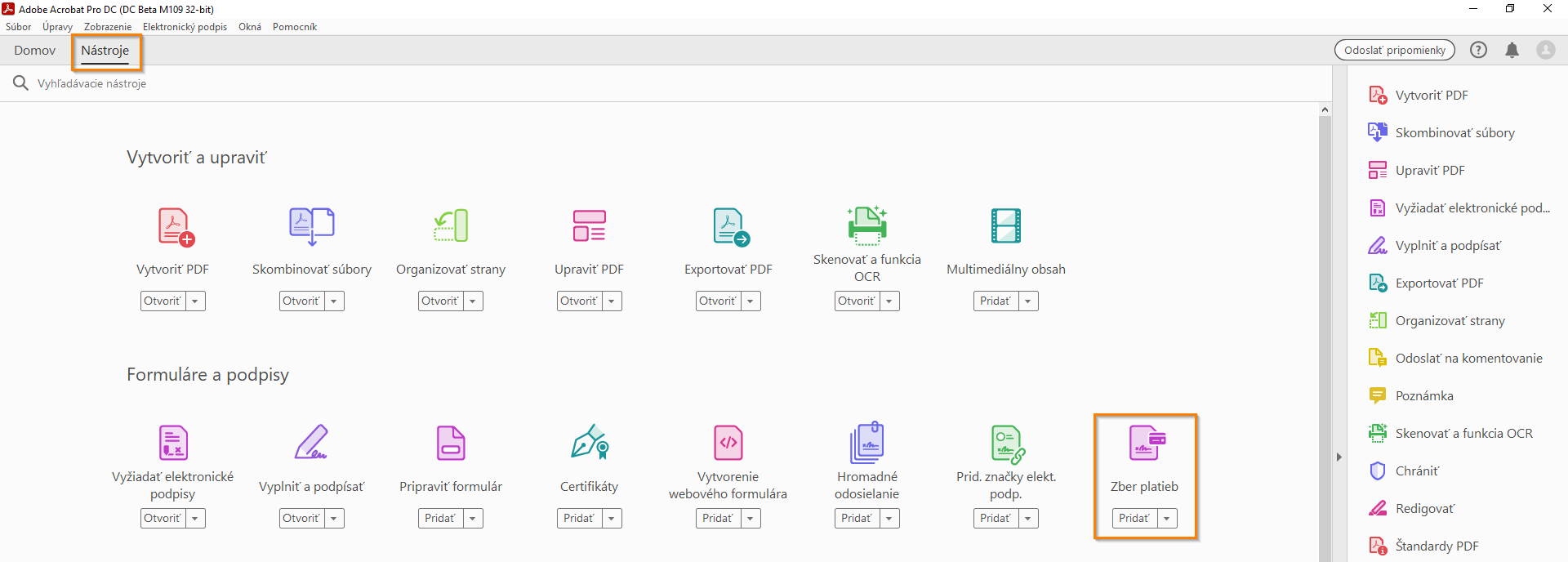Click Otvoriť under Vyžiadať elektronické podpisy
The width and height of the screenshot is (1568, 562).
[163, 519]
